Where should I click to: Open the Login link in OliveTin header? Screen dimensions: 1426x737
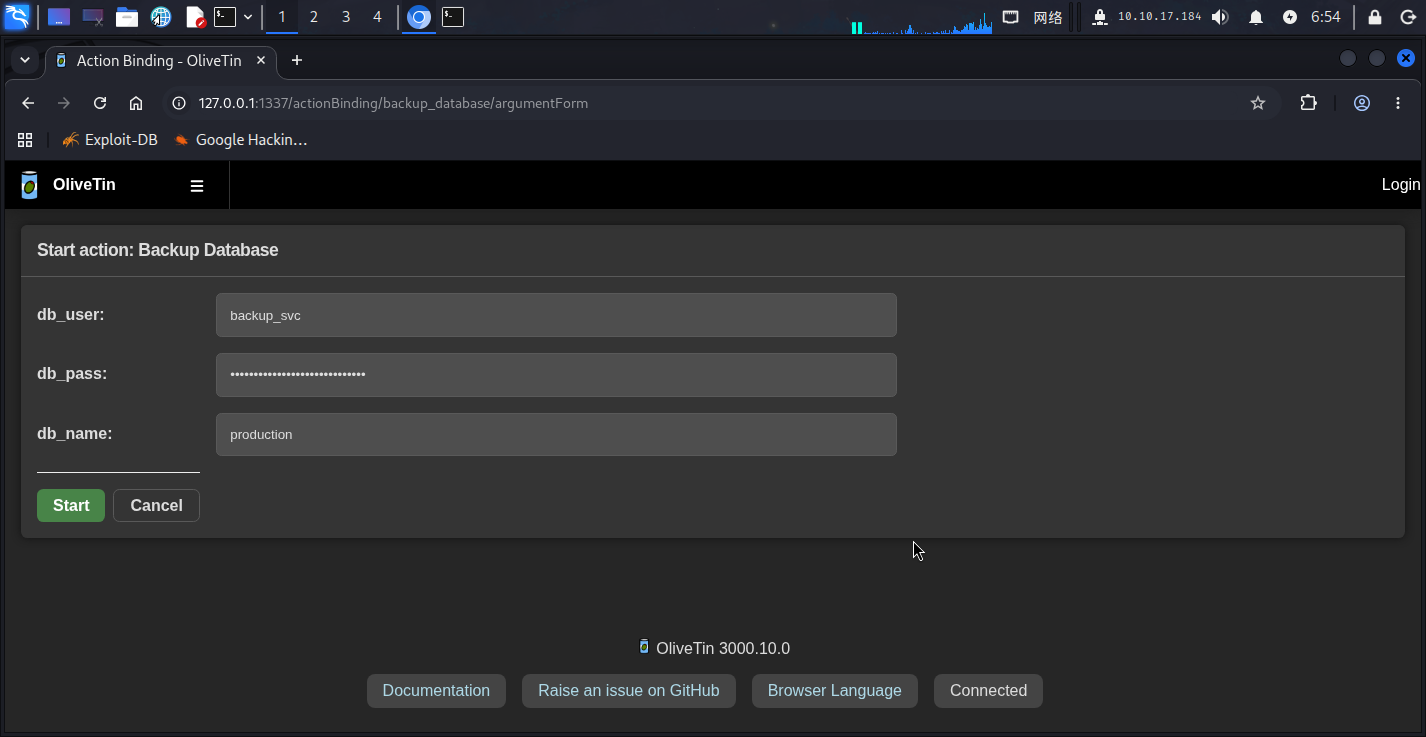pyautogui.click(x=1401, y=185)
